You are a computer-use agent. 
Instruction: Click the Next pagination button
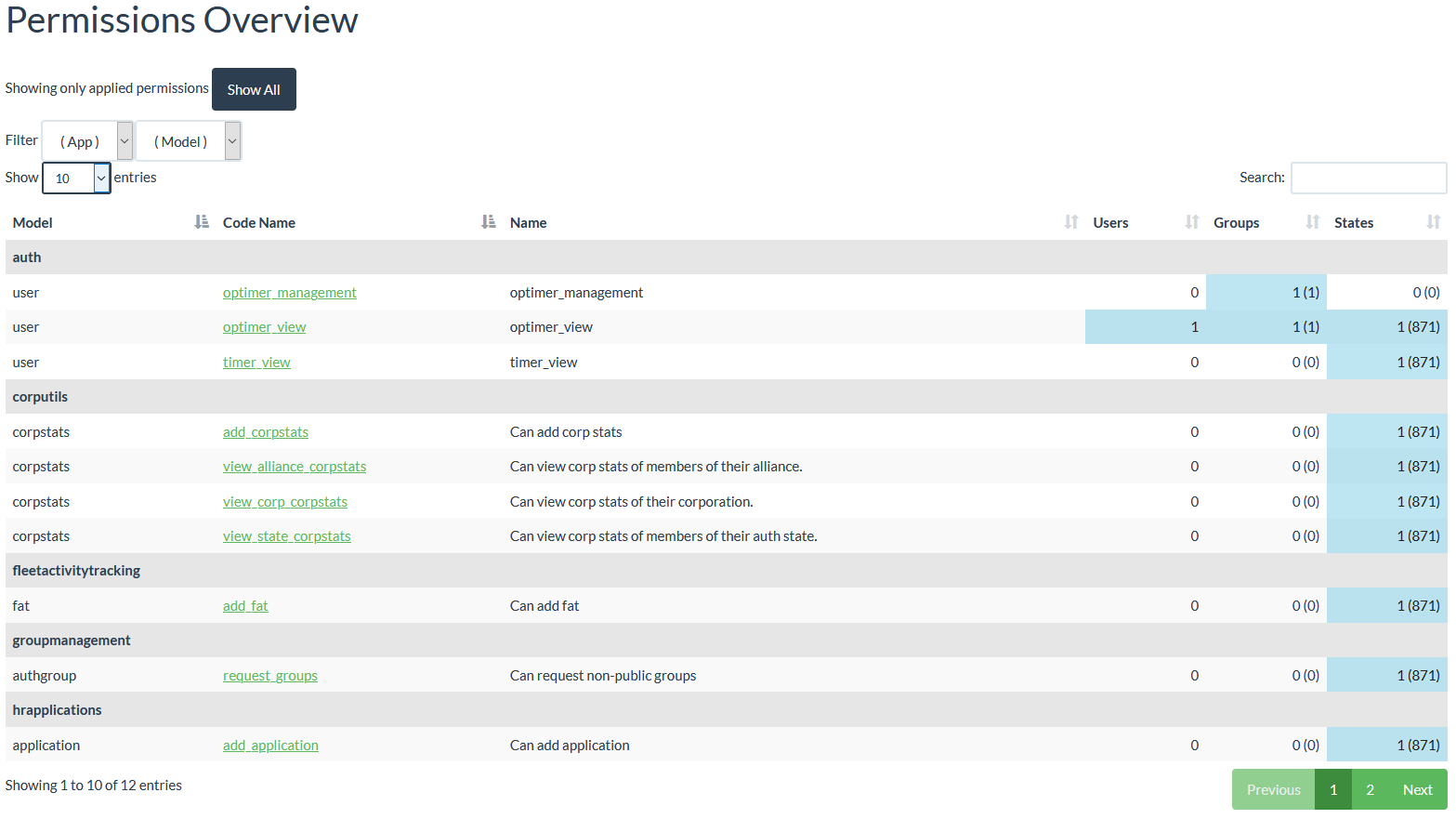tap(1417, 789)
